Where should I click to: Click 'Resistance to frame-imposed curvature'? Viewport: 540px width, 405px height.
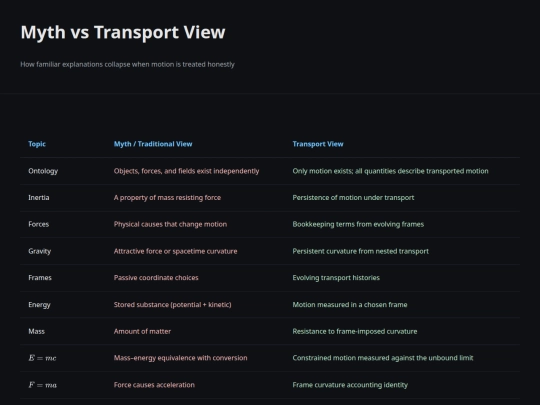pos(355,331)
